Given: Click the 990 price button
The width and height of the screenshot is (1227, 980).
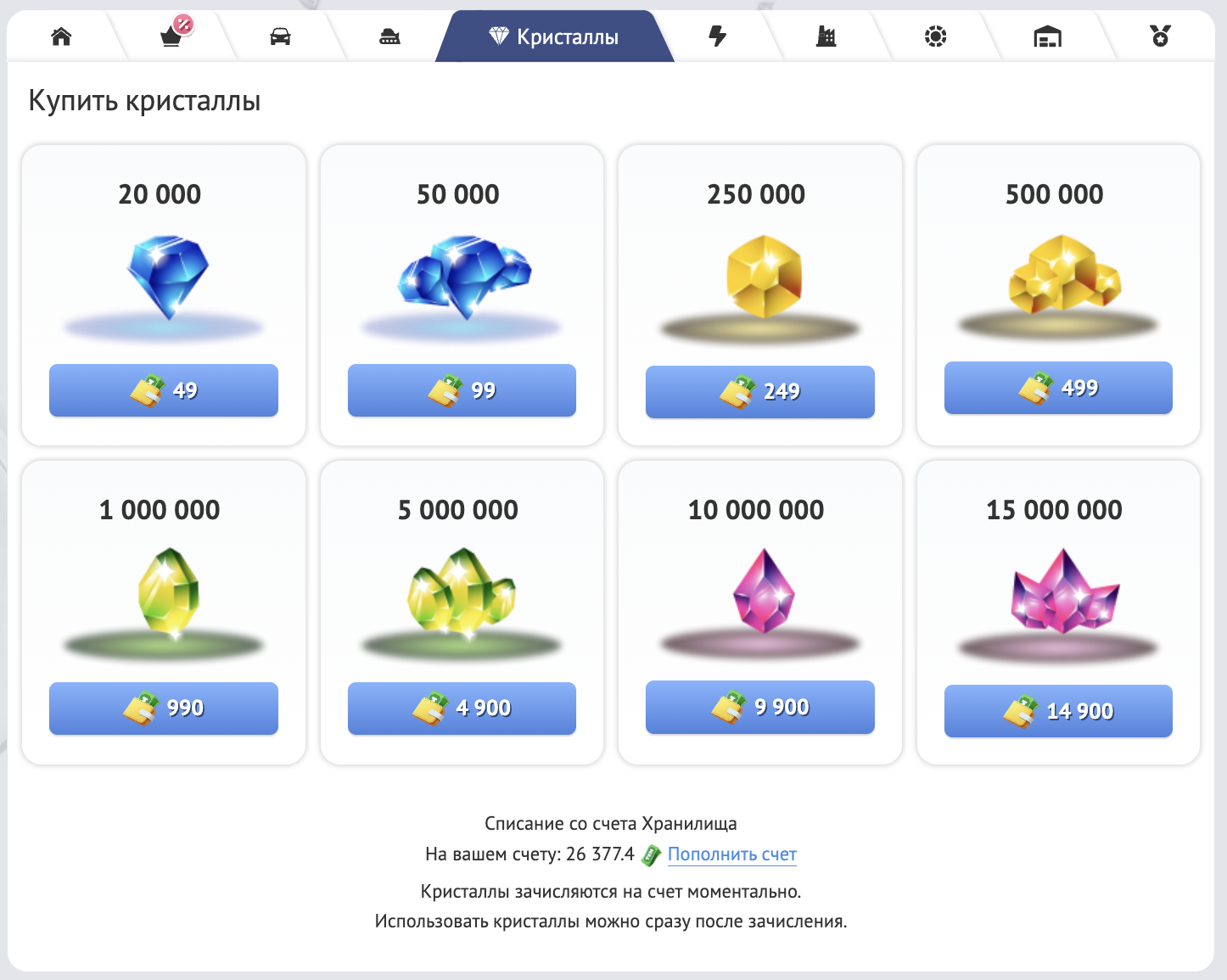Looking at the screenshot, I should pyautogui.click(x=164, y=708).
